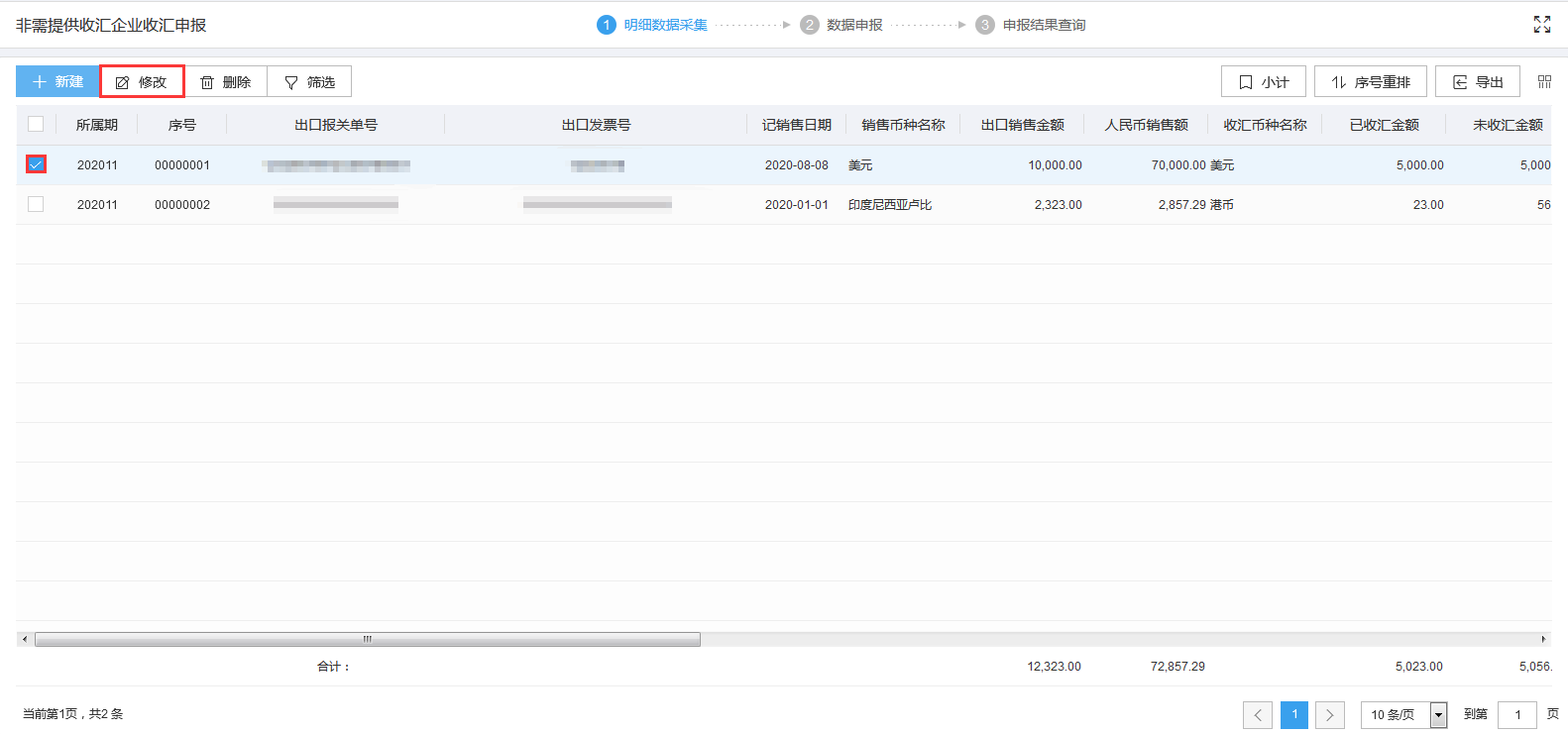Open the 10 条/页 page size dropdown
The image size is (1568, 734).
[x=1404, y=714]
